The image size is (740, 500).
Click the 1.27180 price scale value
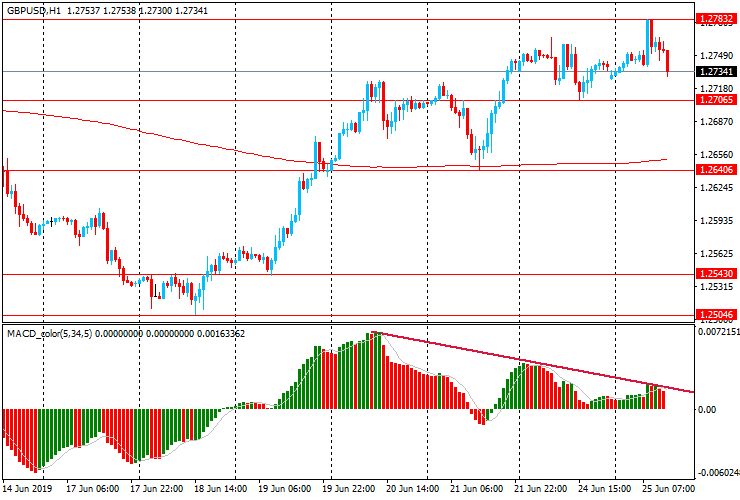coord(717,89)
